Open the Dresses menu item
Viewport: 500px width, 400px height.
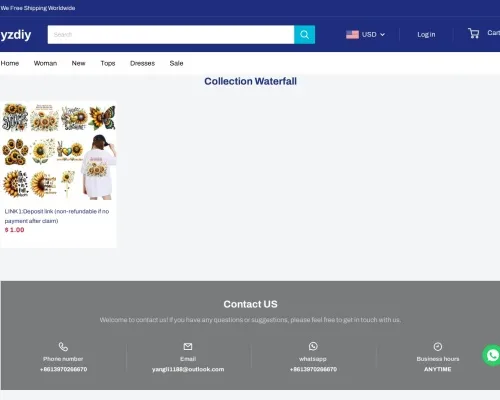pyautogui.click(x=143, y=63)
